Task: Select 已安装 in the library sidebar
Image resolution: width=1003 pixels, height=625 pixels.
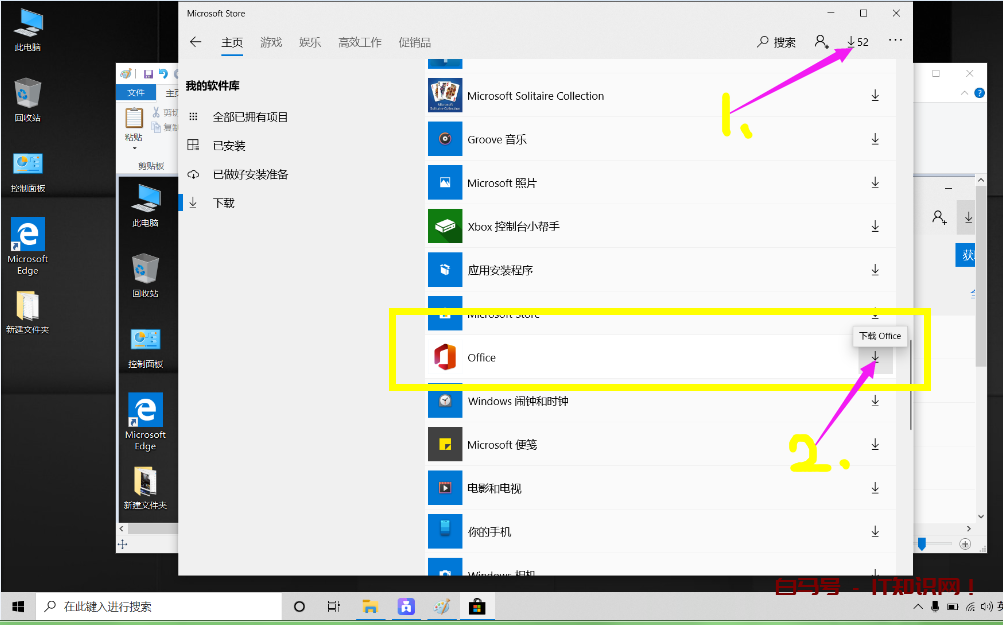Action: click(229, 146)
